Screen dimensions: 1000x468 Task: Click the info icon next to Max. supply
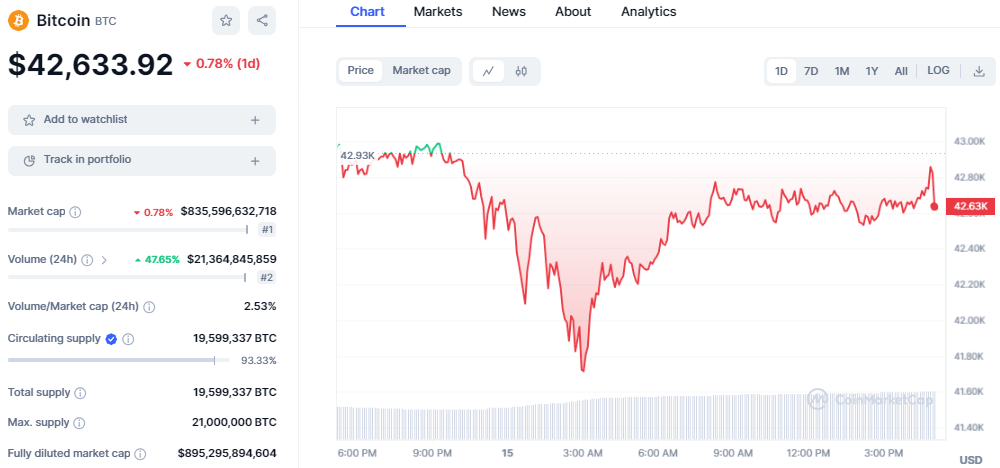[78, 424]
